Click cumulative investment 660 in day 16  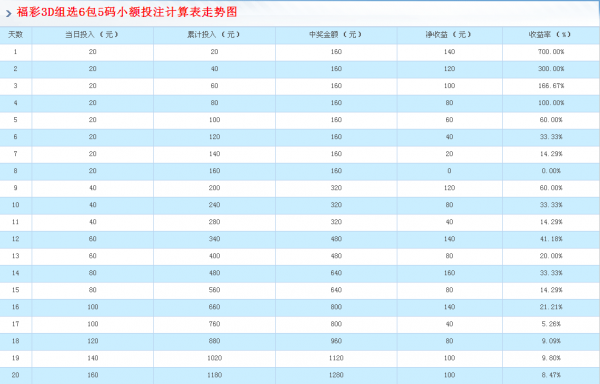click(x=214, y=307)
